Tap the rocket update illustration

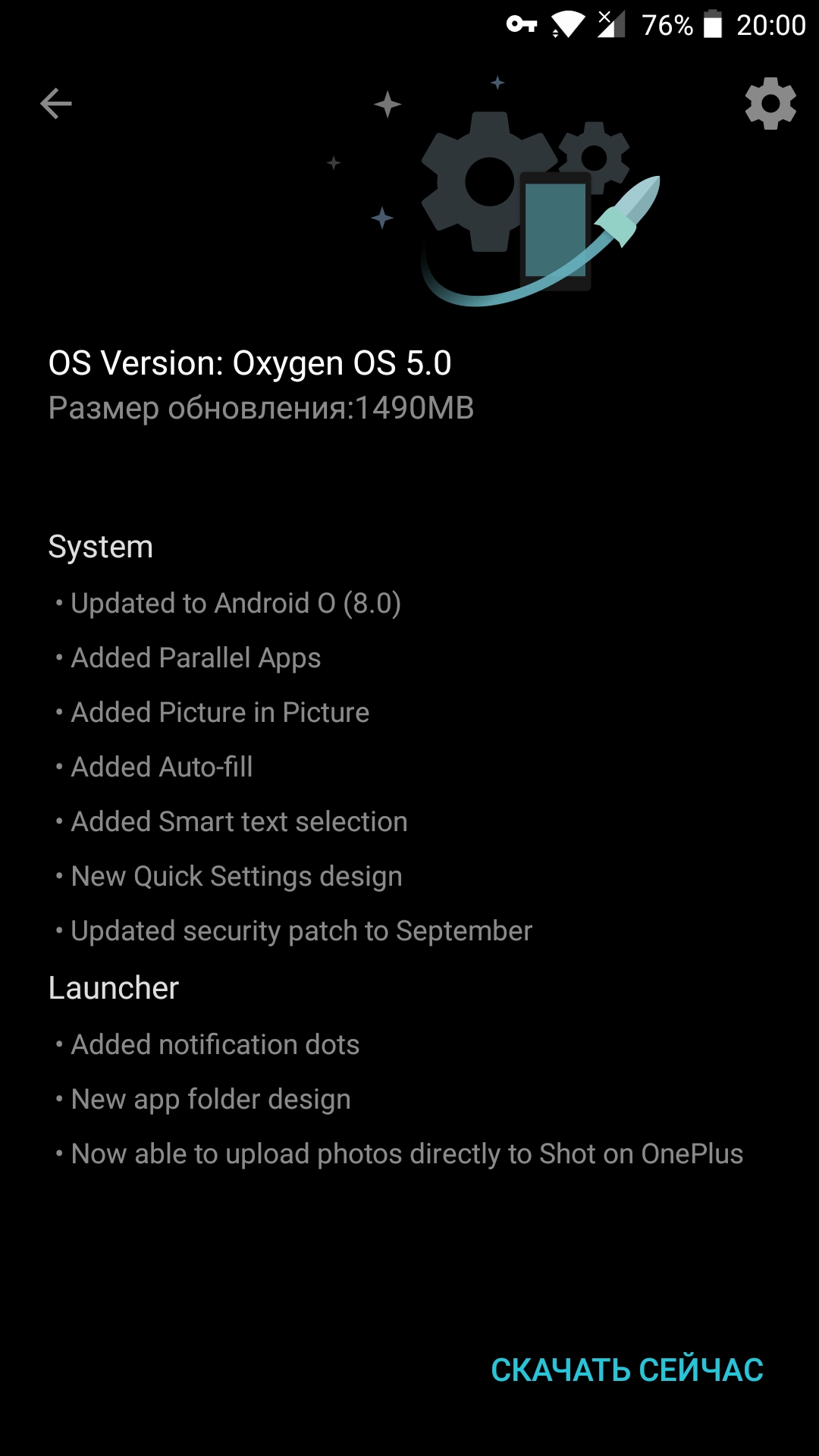(628, 211)
